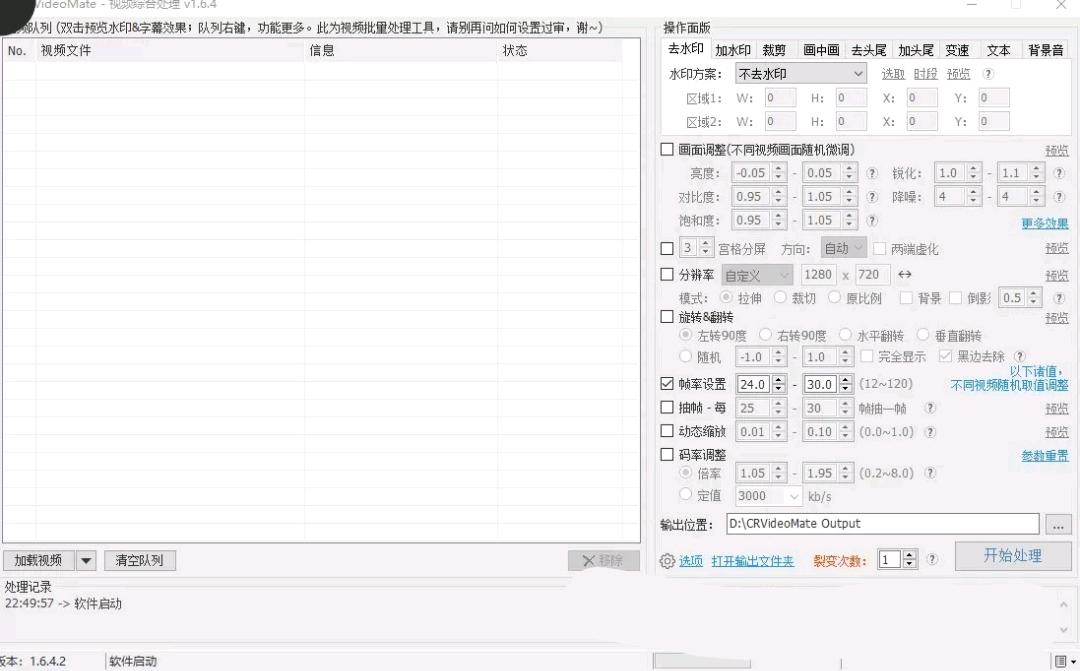Click the help icon next to 水印方案 预览
The height and width of the screenshot is (671, 1080).
pyautogui.click(x=988, y=74)
